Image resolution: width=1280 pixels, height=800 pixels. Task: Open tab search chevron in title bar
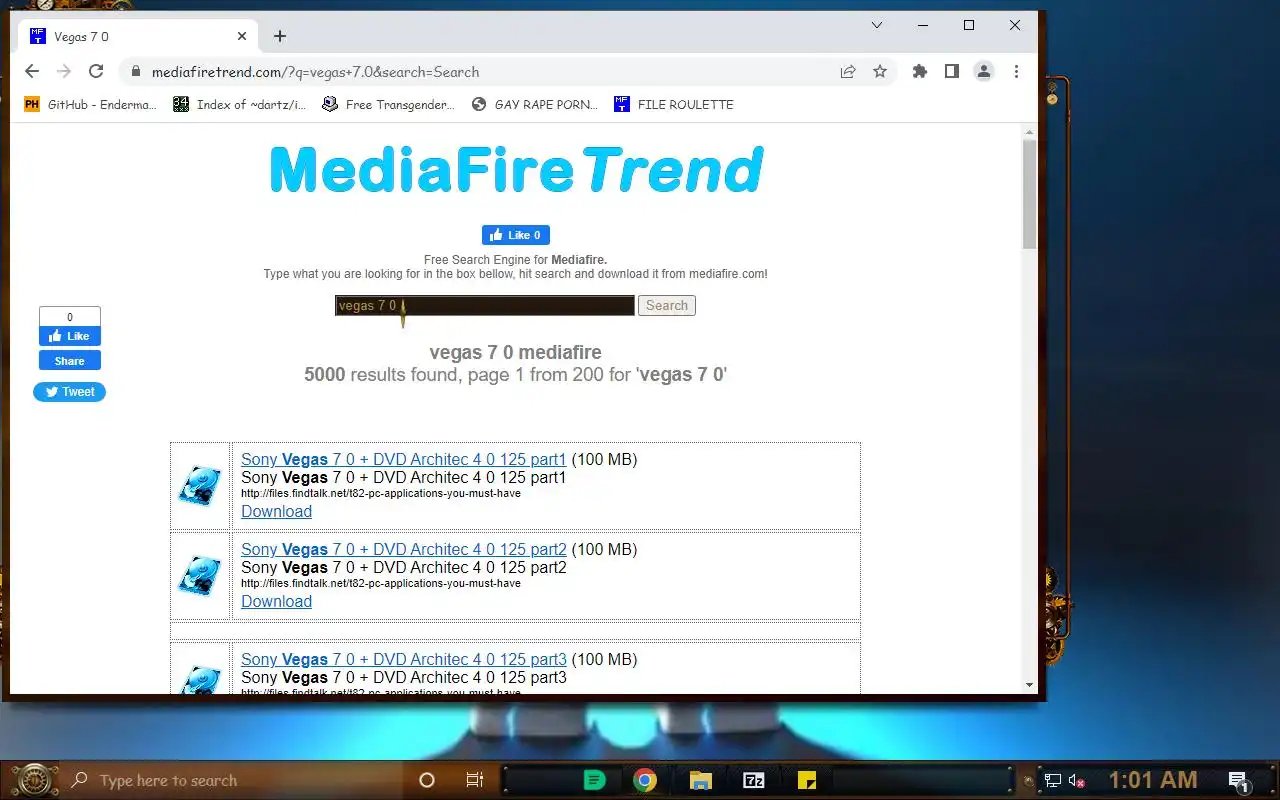[877, 25]
